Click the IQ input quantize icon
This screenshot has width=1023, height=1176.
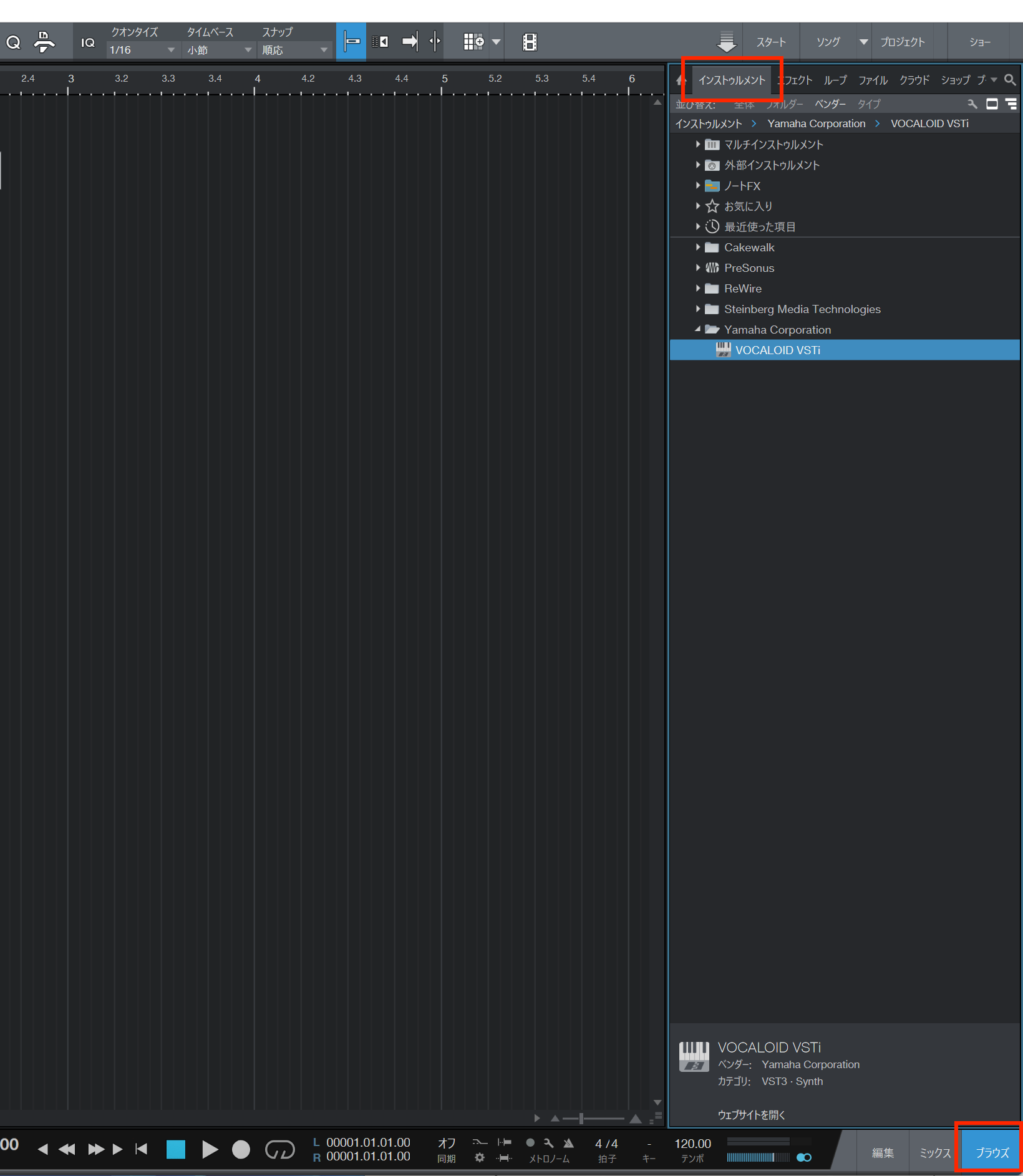click(x=87, y=41)
